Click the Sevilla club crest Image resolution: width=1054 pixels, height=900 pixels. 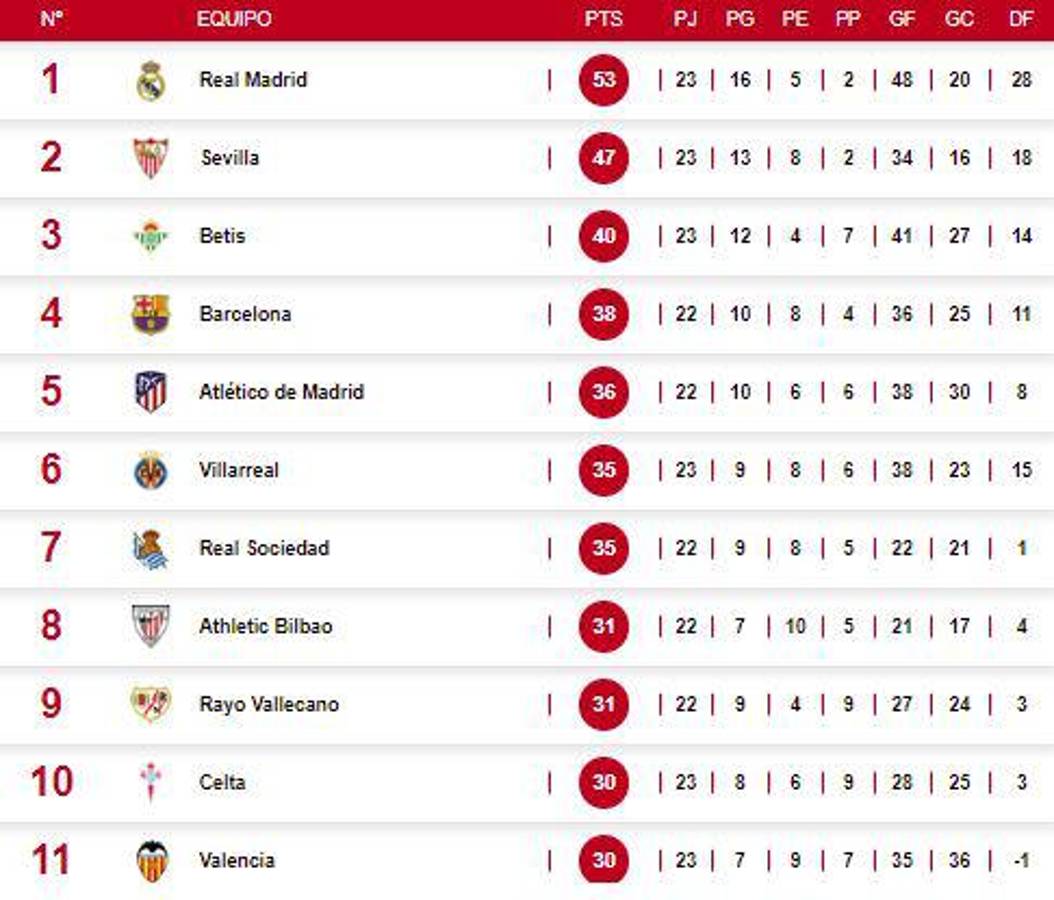[151, 158]
